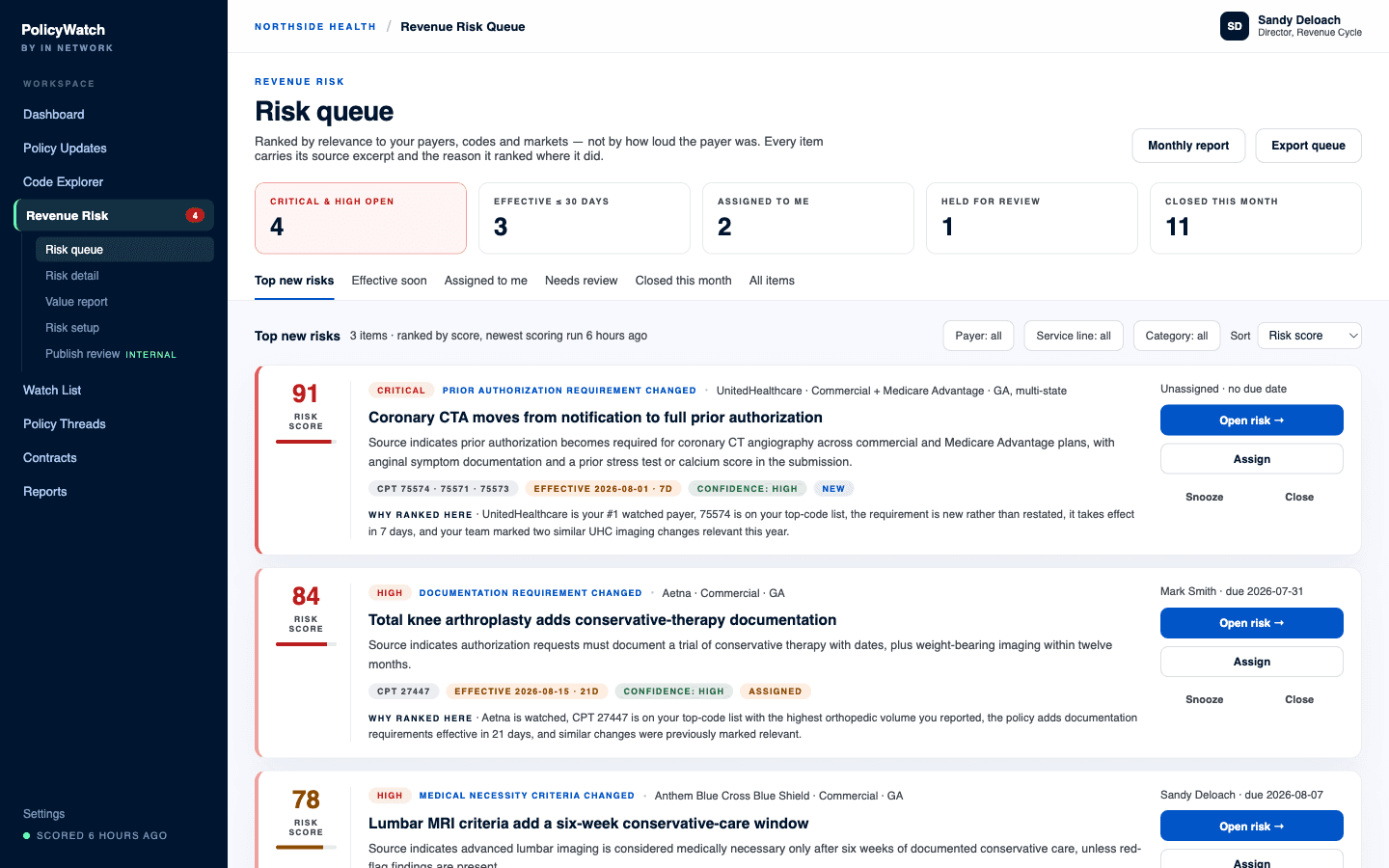Click the Revenue Risk badge showing 4
Image resolution: width=1389 pixels, height=868 pixels.
coord(195,215)
